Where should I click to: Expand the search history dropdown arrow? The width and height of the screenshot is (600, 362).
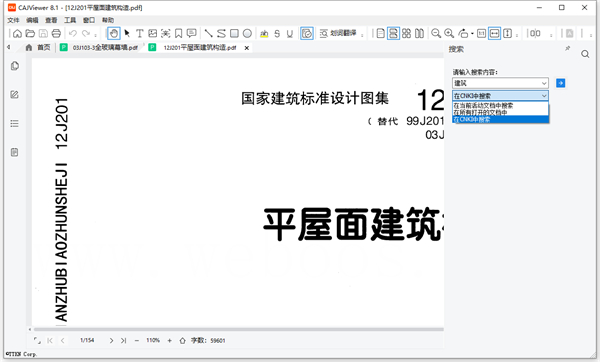[x=544, y=83]
